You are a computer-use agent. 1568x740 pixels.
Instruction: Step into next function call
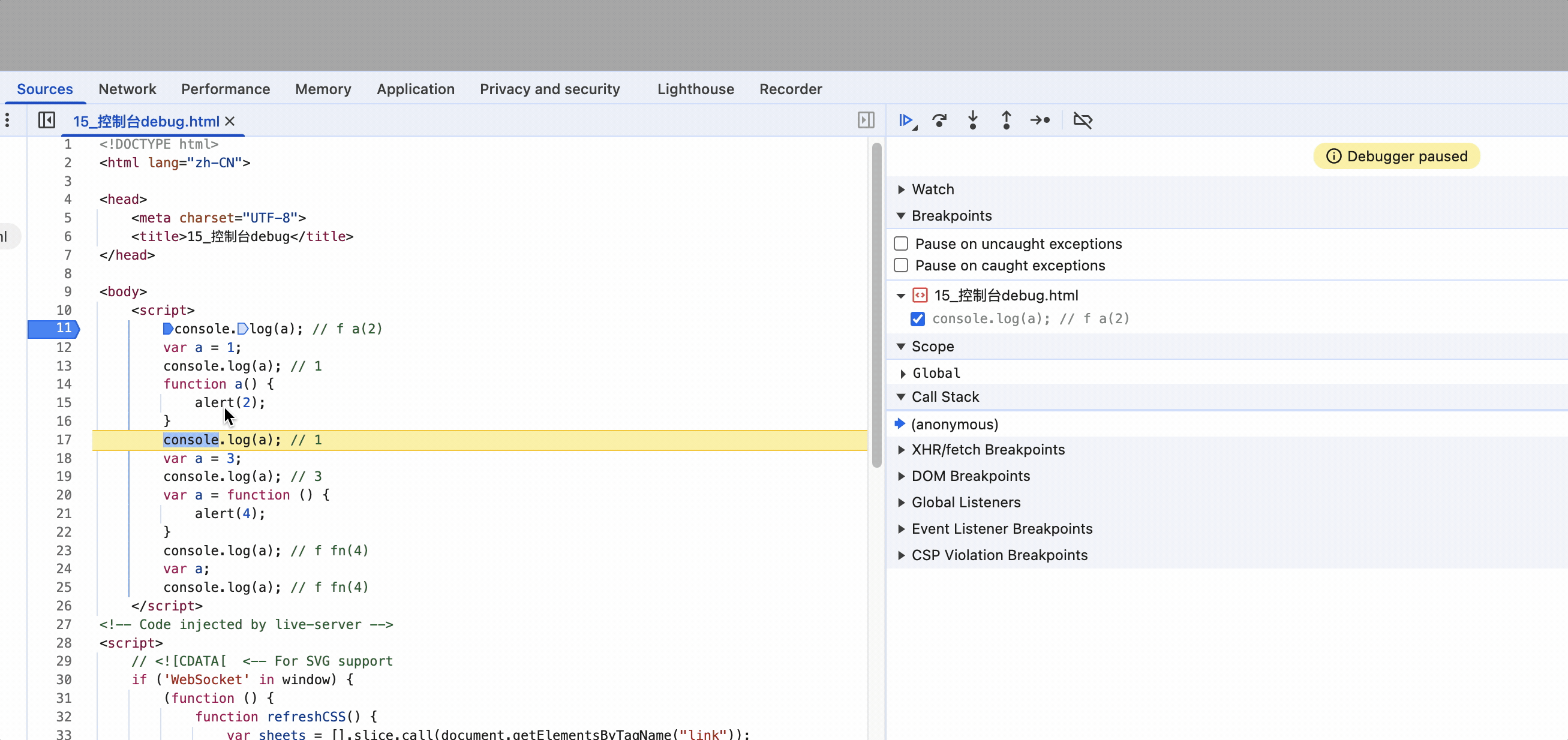973,121
